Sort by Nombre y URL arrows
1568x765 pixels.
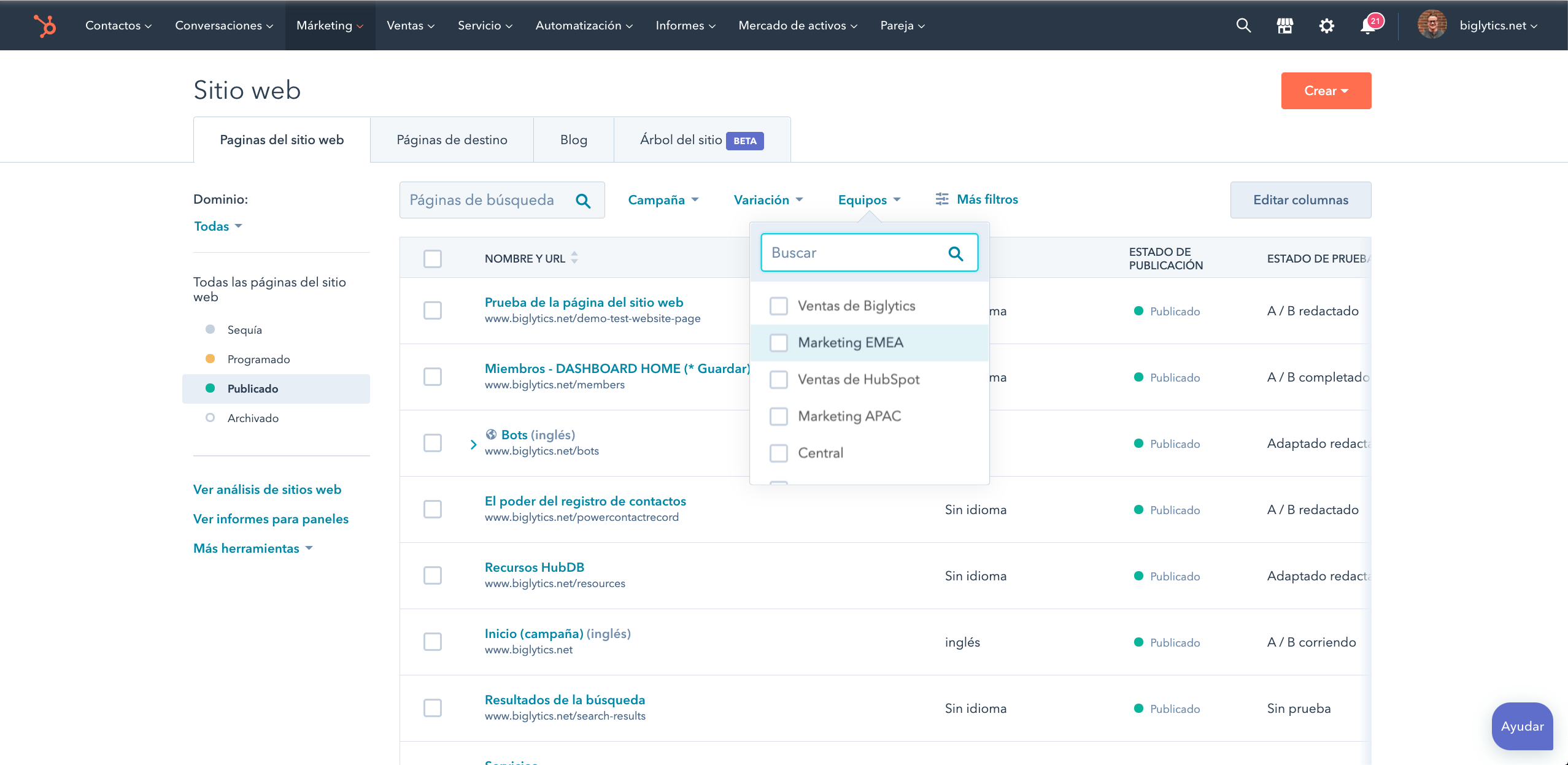pyautogui.click(x=574, y=258)
